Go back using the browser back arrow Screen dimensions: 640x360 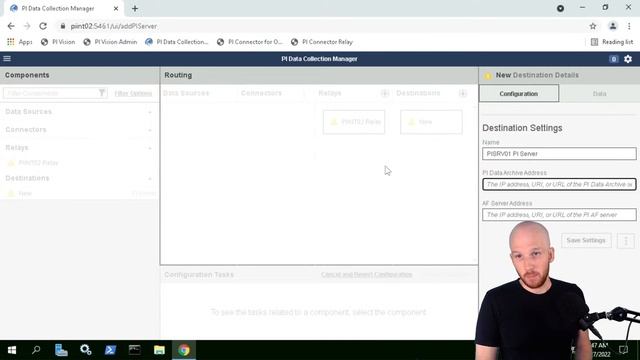pos(11,26)
